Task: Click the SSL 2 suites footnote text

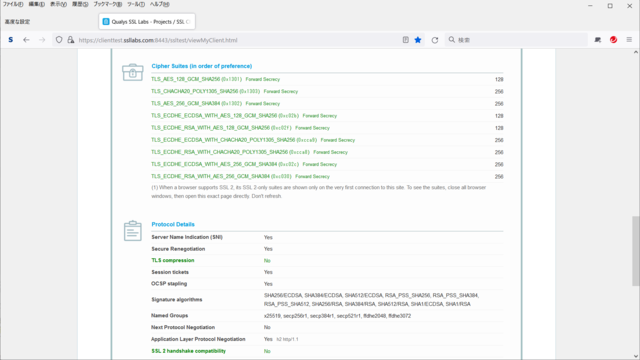Action: pos(318,192)
